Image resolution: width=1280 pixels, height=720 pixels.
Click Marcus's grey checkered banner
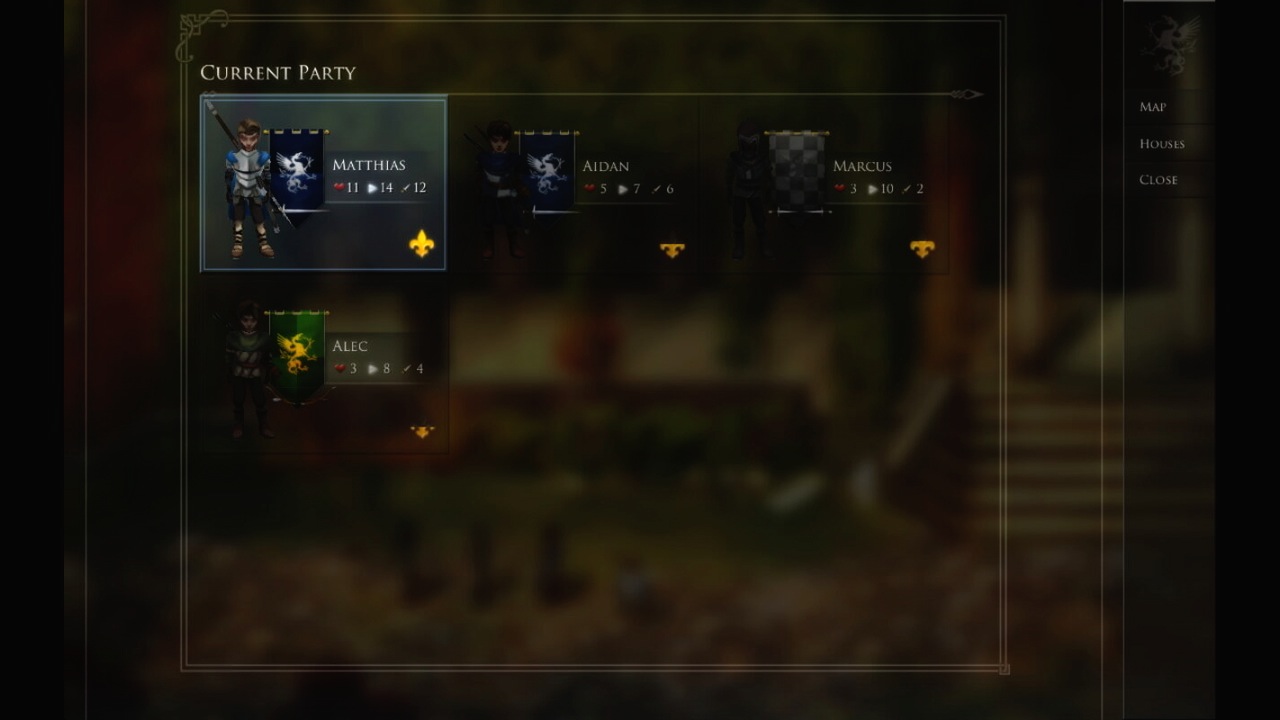point(797,170)
